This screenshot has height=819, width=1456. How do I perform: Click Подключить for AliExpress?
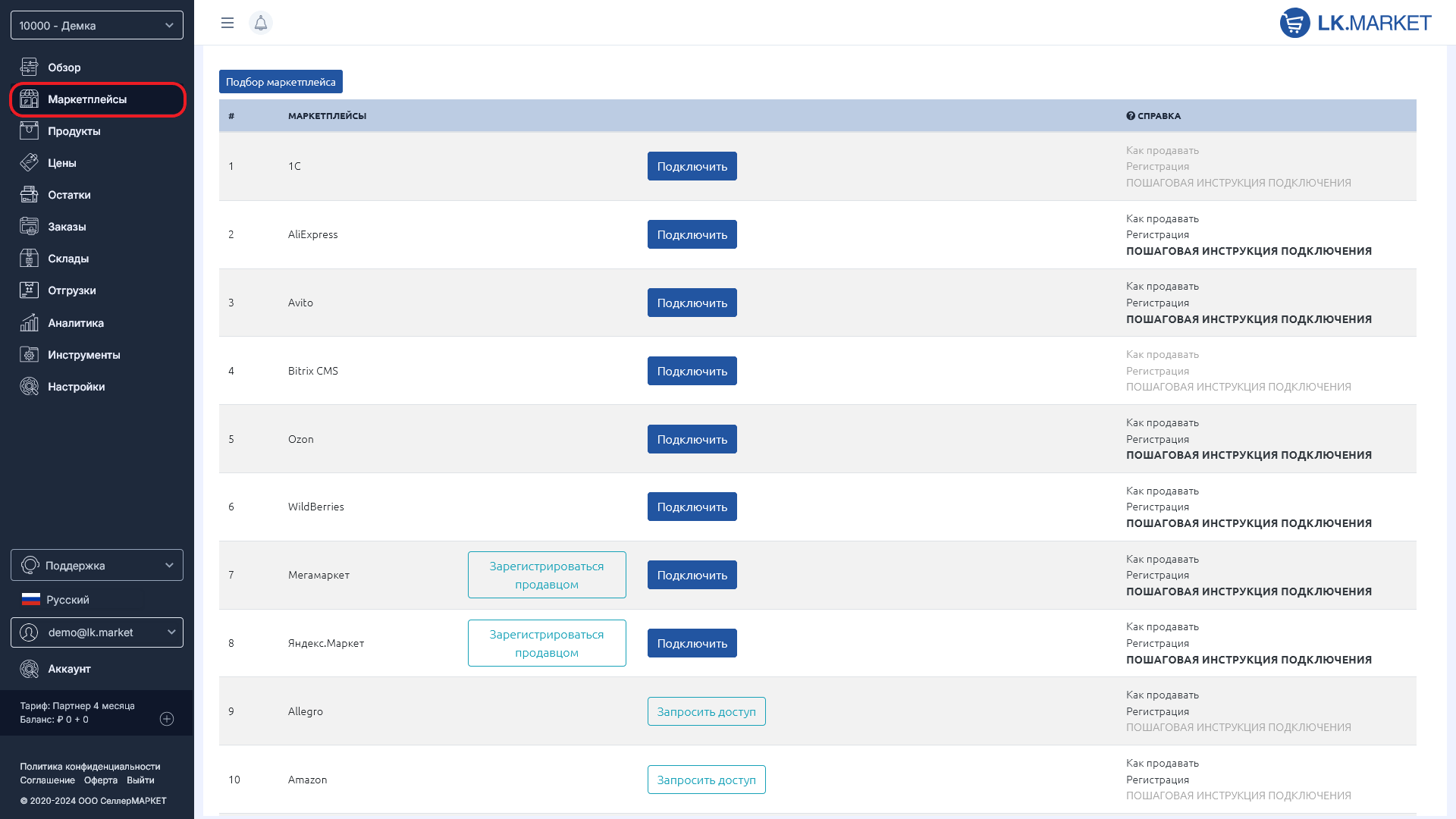point(692,234)
